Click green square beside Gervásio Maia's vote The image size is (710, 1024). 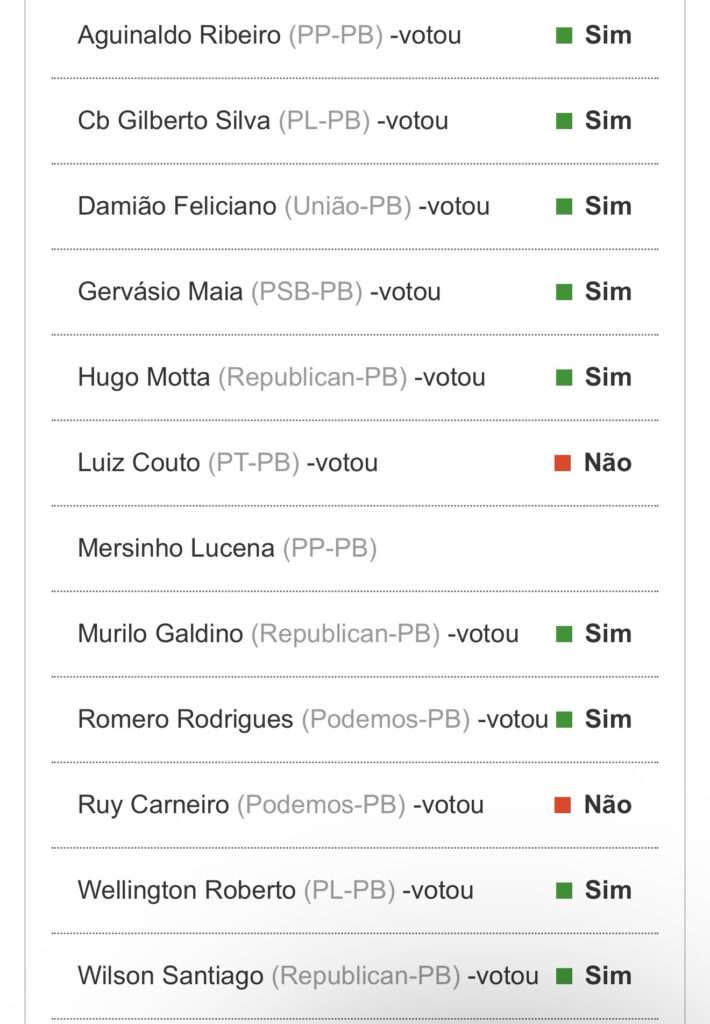pos(564,292)
